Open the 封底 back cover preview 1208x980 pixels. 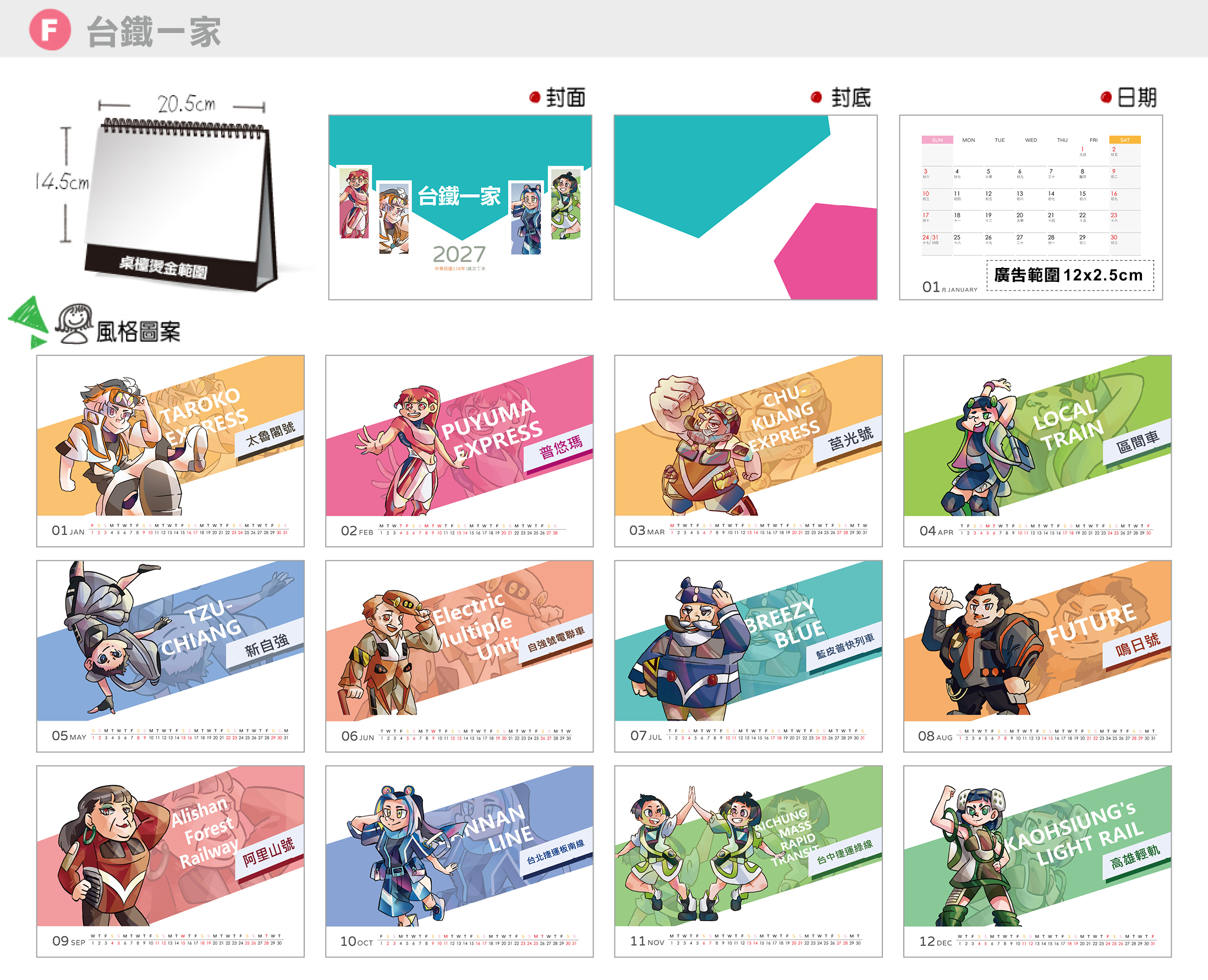tap(745, 207)
